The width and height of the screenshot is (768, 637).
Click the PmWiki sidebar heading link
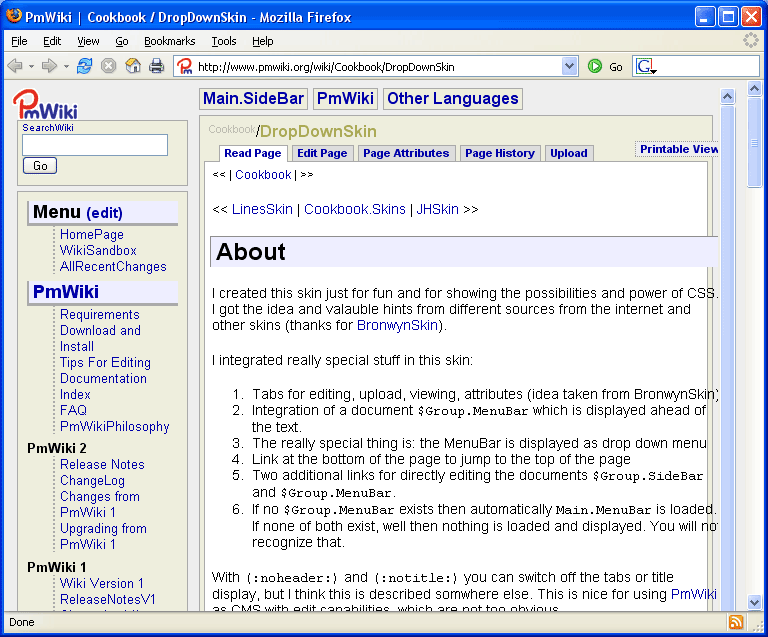point(66,292)
